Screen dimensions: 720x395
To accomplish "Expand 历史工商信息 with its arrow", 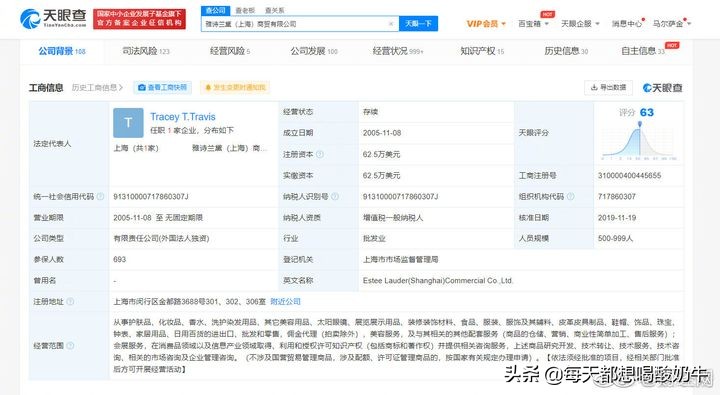I will pos(97,87).
